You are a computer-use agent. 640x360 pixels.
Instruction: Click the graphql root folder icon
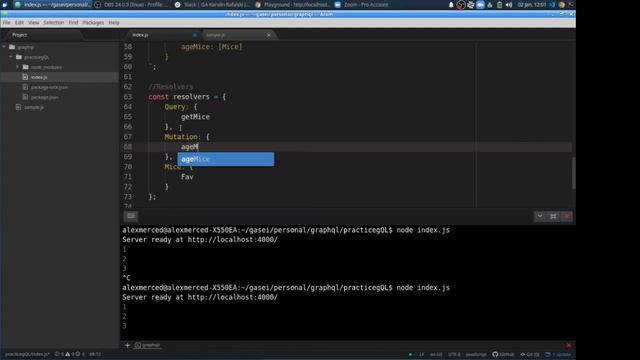12,47
